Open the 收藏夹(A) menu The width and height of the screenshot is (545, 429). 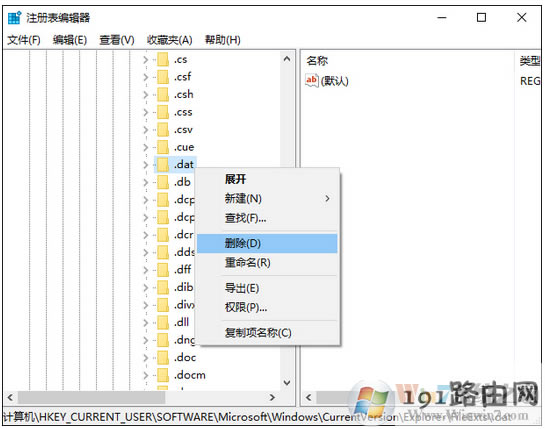[x=170, y=40]
